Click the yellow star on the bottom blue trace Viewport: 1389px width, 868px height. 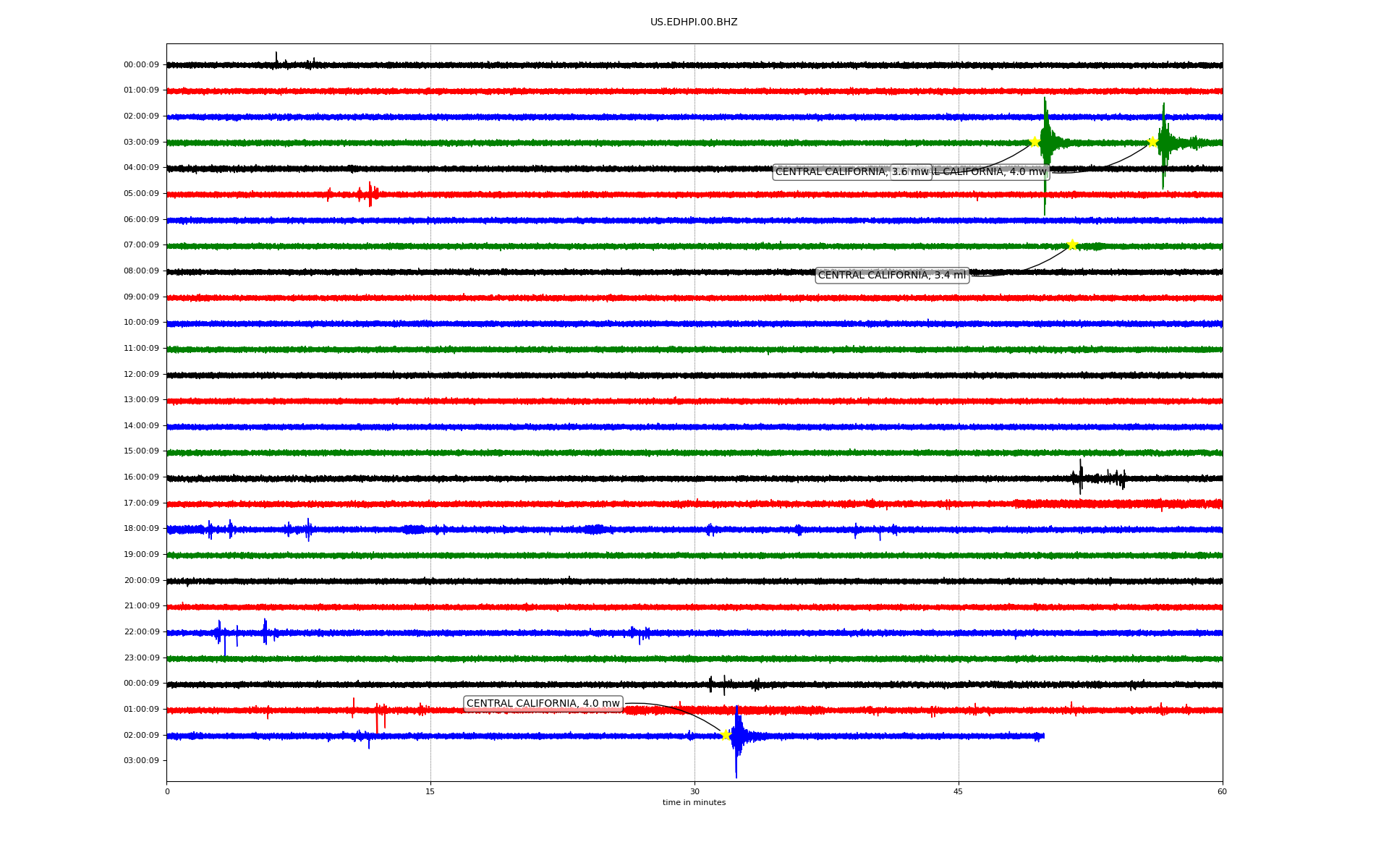point(726,735)
